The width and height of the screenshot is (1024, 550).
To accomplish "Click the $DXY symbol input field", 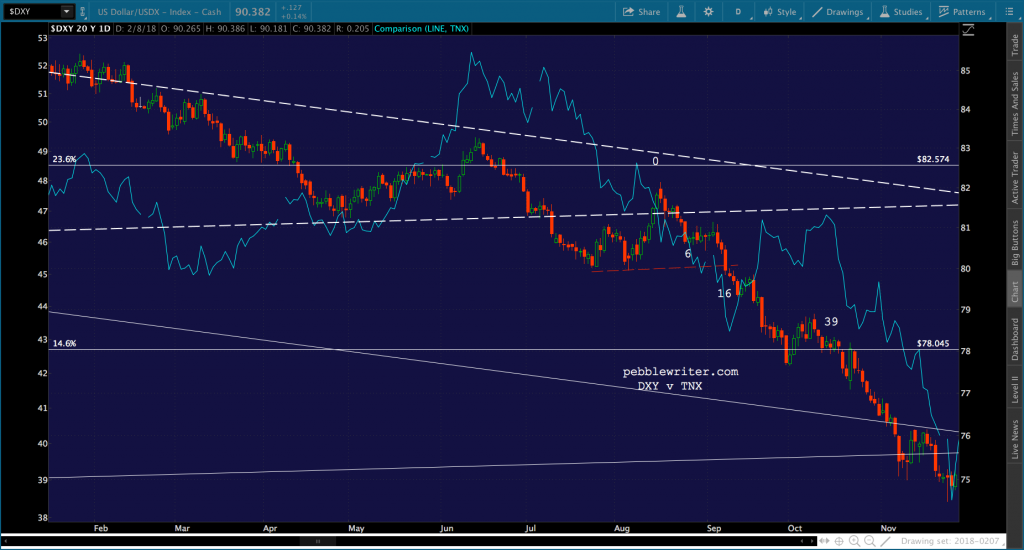I will 30,12.
